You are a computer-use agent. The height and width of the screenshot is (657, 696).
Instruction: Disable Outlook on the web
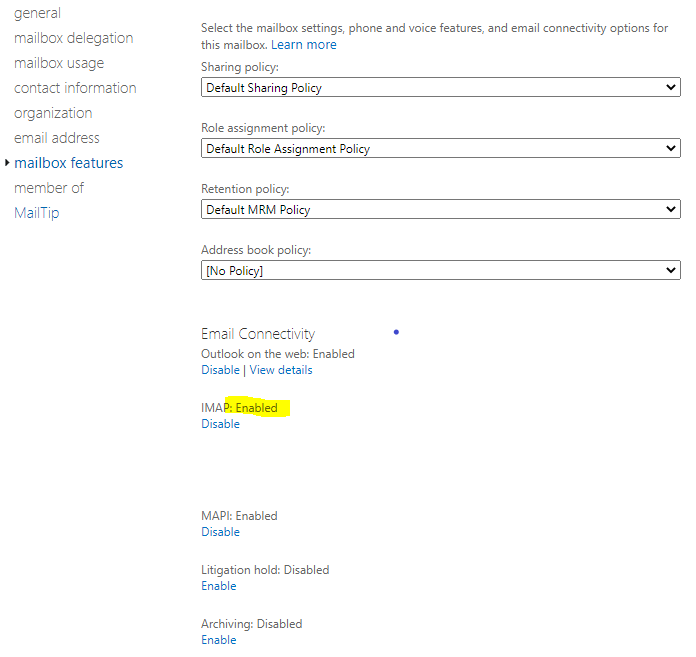(x=220, y=370)
